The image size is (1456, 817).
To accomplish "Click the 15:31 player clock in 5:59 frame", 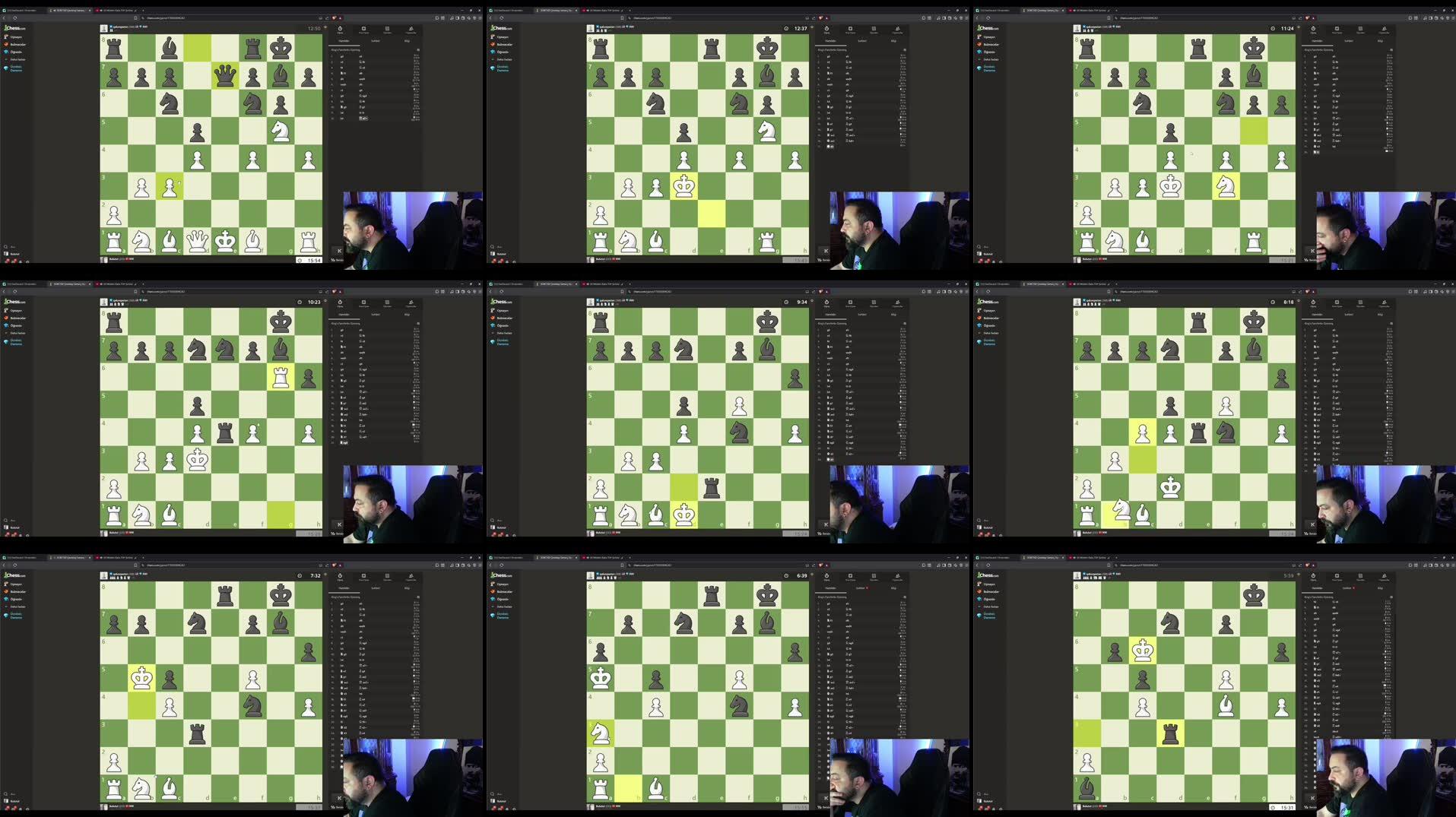I will (x=1283, y=807).
